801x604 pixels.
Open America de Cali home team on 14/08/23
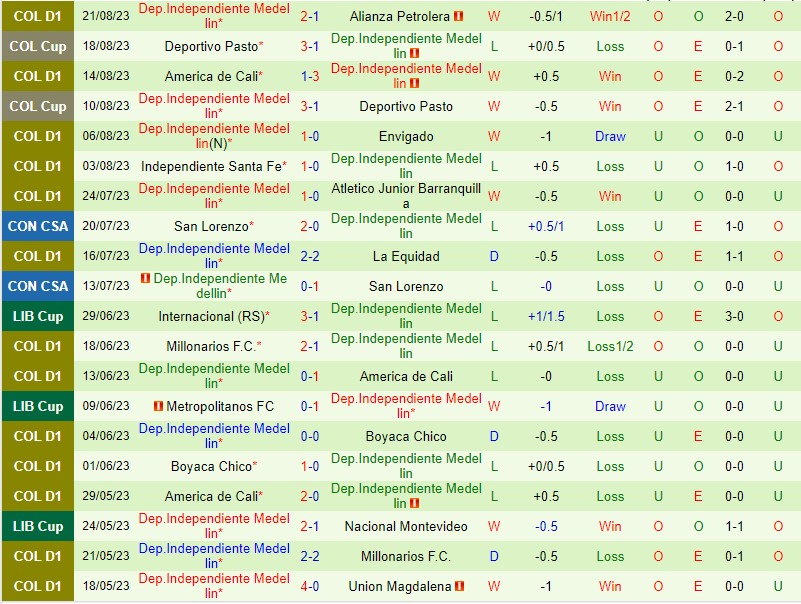pyautogui.click(x=211, y=77)
